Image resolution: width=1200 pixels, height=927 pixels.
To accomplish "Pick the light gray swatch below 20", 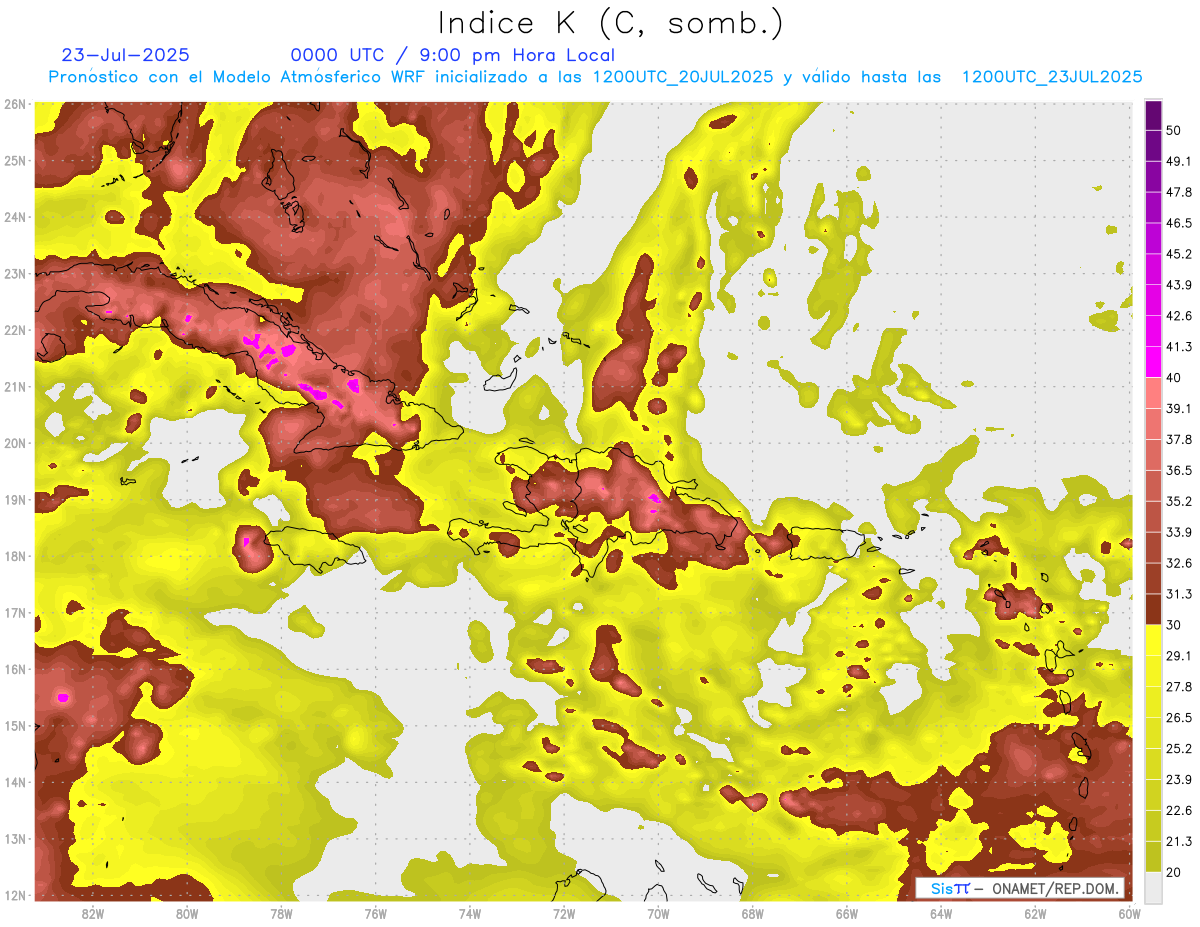I will click(x=1153, y=886).
